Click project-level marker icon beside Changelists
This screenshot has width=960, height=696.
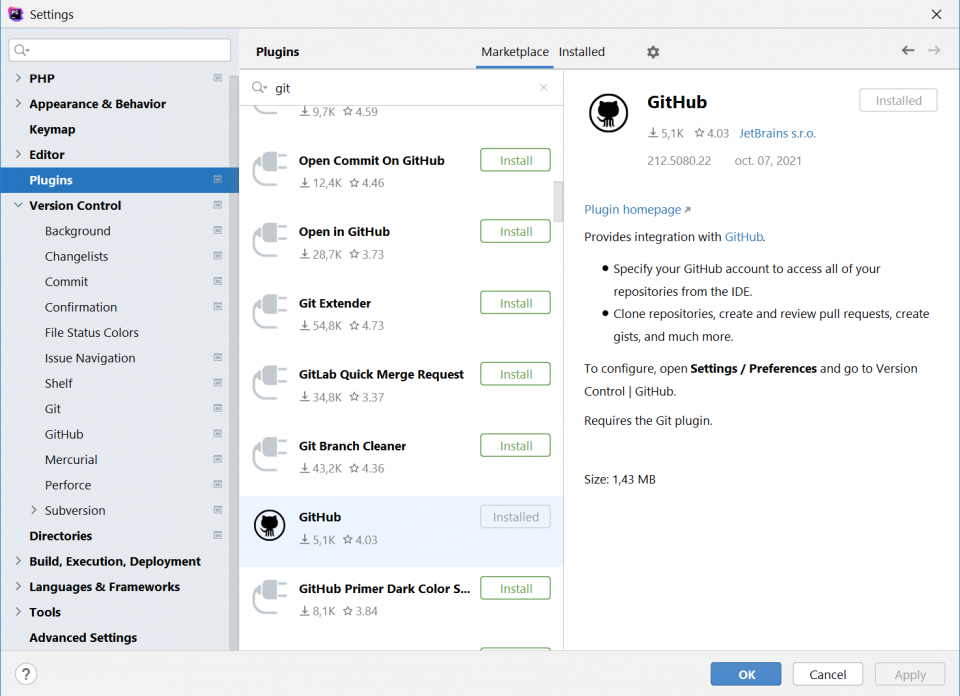pos(217,256)
